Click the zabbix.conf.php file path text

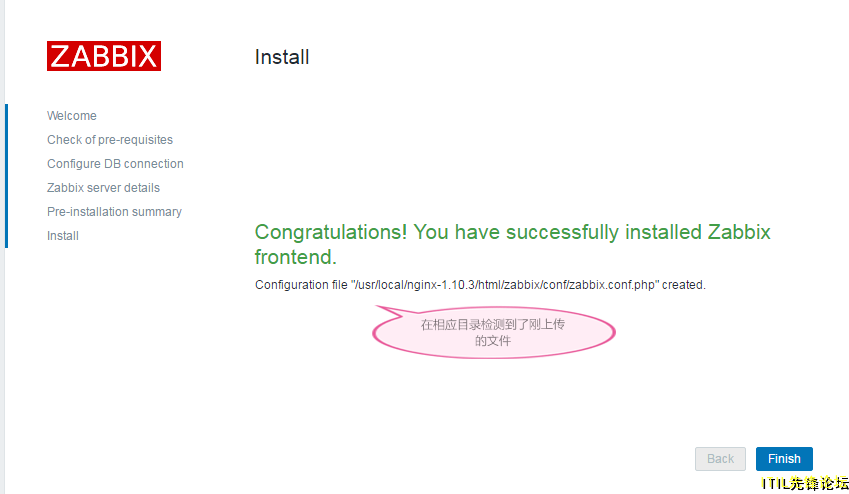pos(505,285)
